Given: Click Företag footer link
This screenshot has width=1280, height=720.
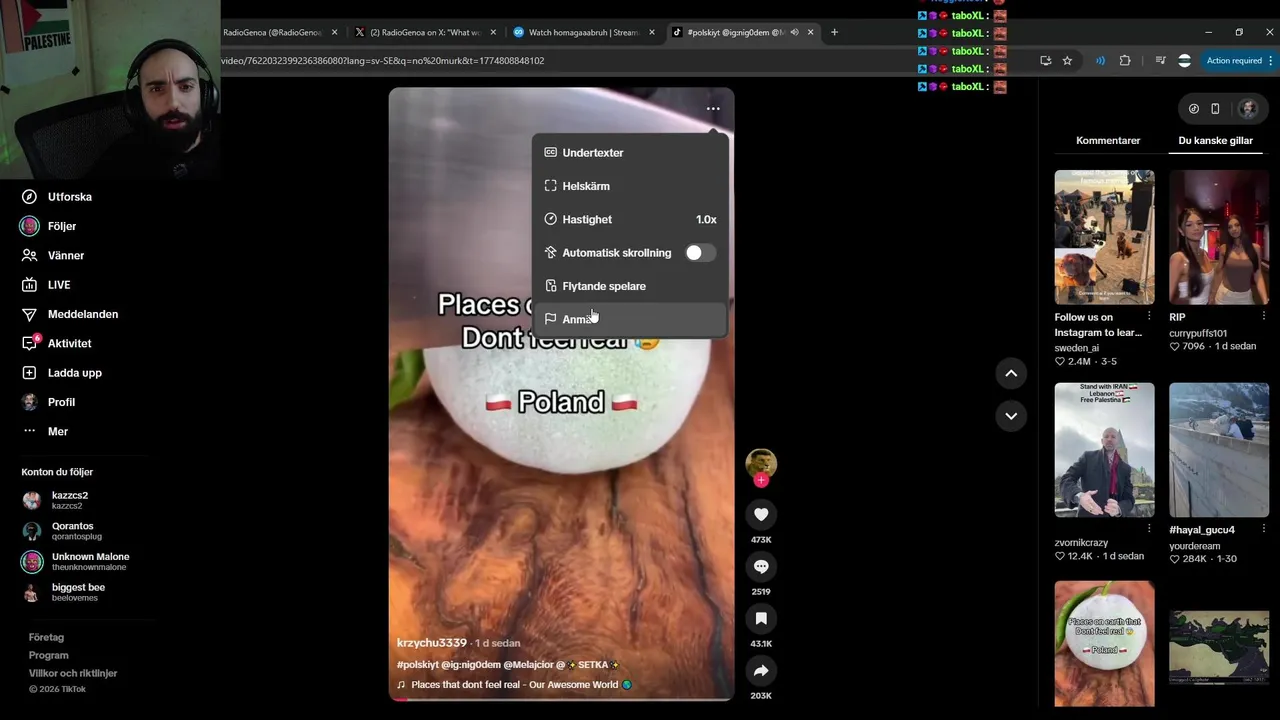Looking at the screenshot, I should coord(46,637).
